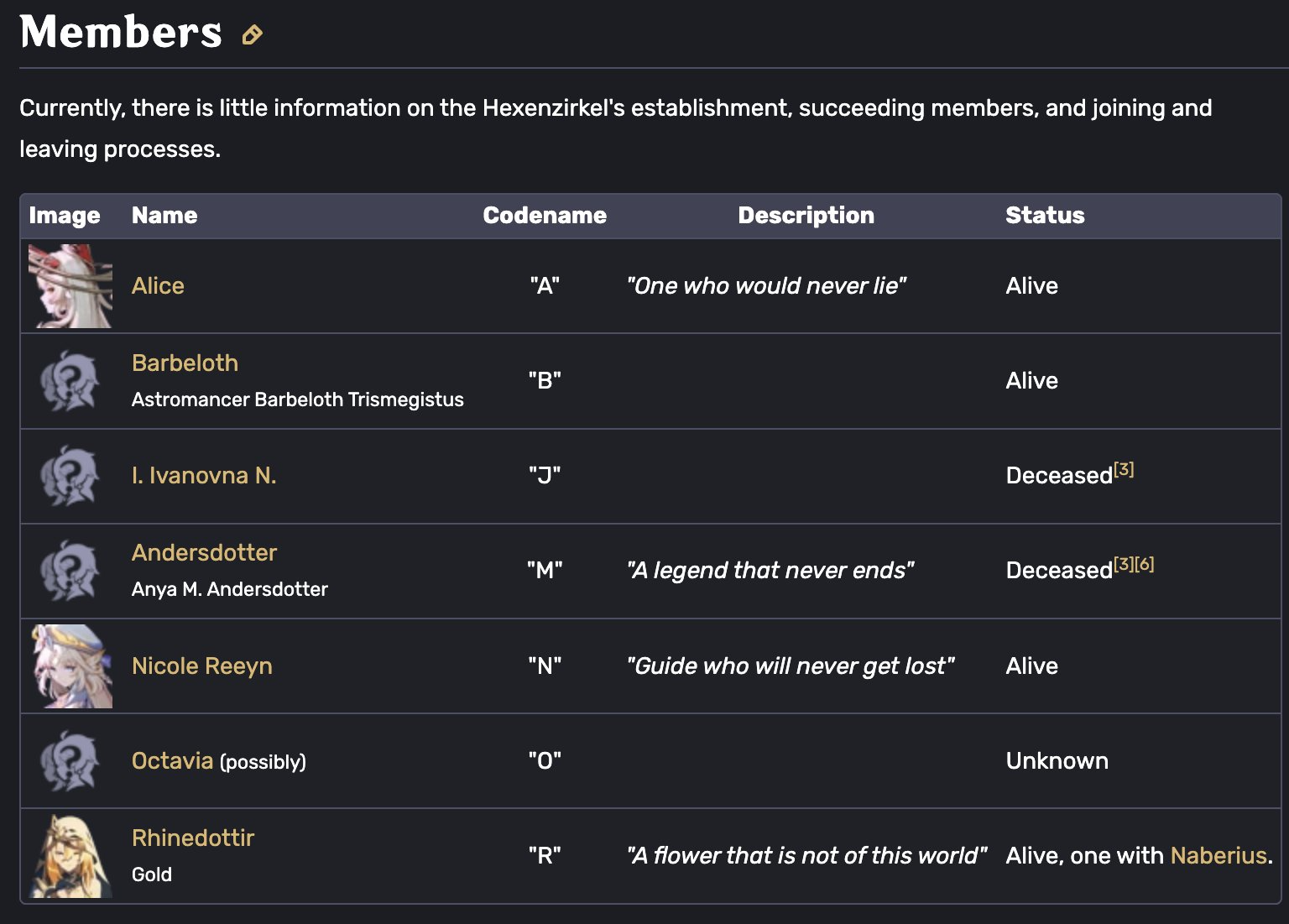This screenshot has width=1289, height=924.
Task: Click "One who would never lie" description
Action: click(x=766, y=285)
